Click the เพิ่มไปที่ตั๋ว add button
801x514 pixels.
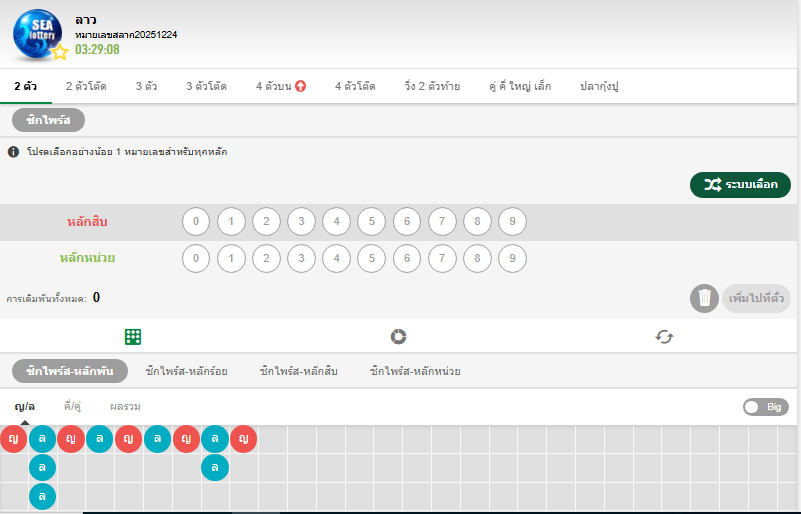click(756, 298)
